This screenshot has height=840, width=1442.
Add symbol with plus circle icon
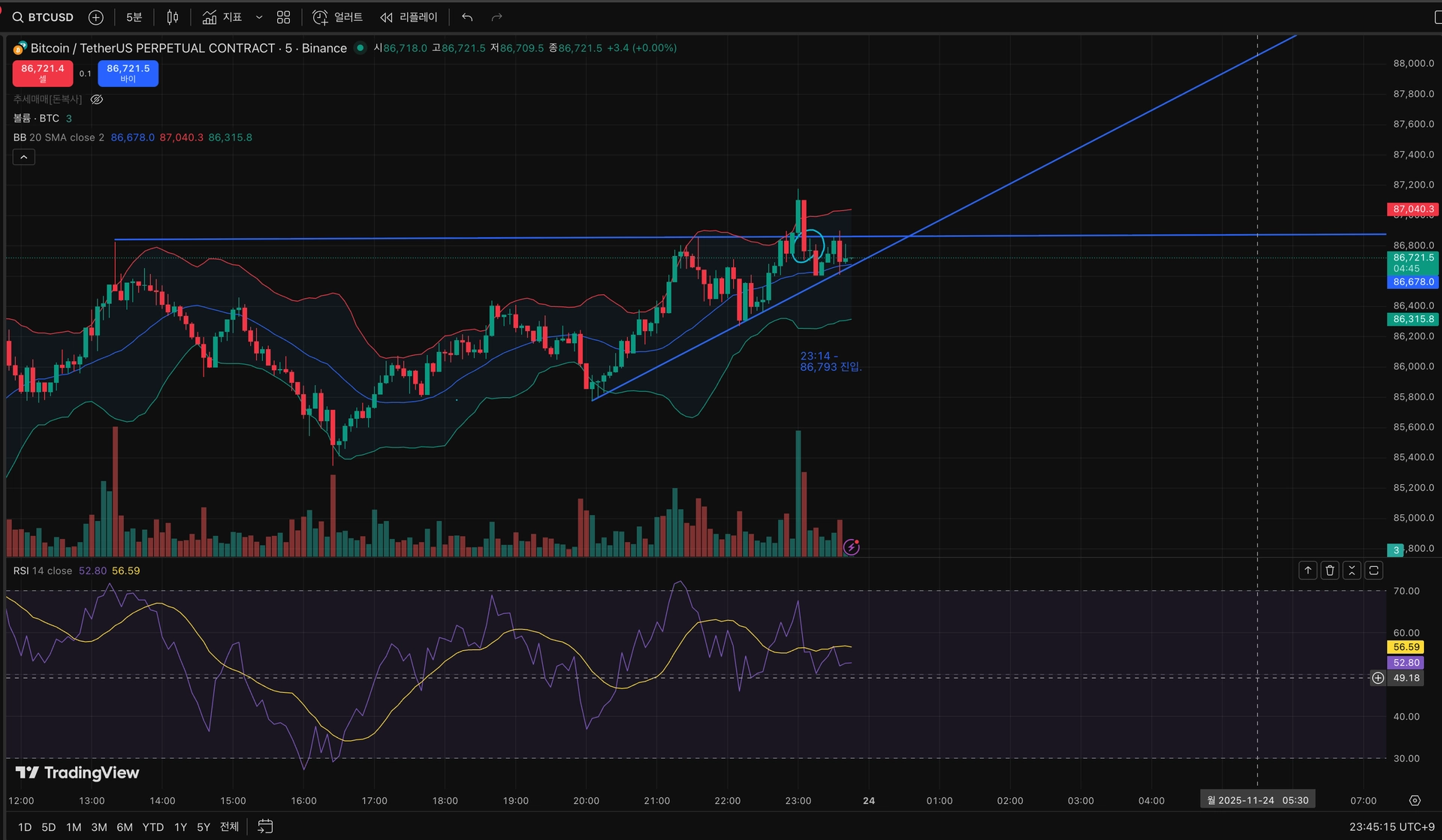pyautogui.click(x=96, y=17)
